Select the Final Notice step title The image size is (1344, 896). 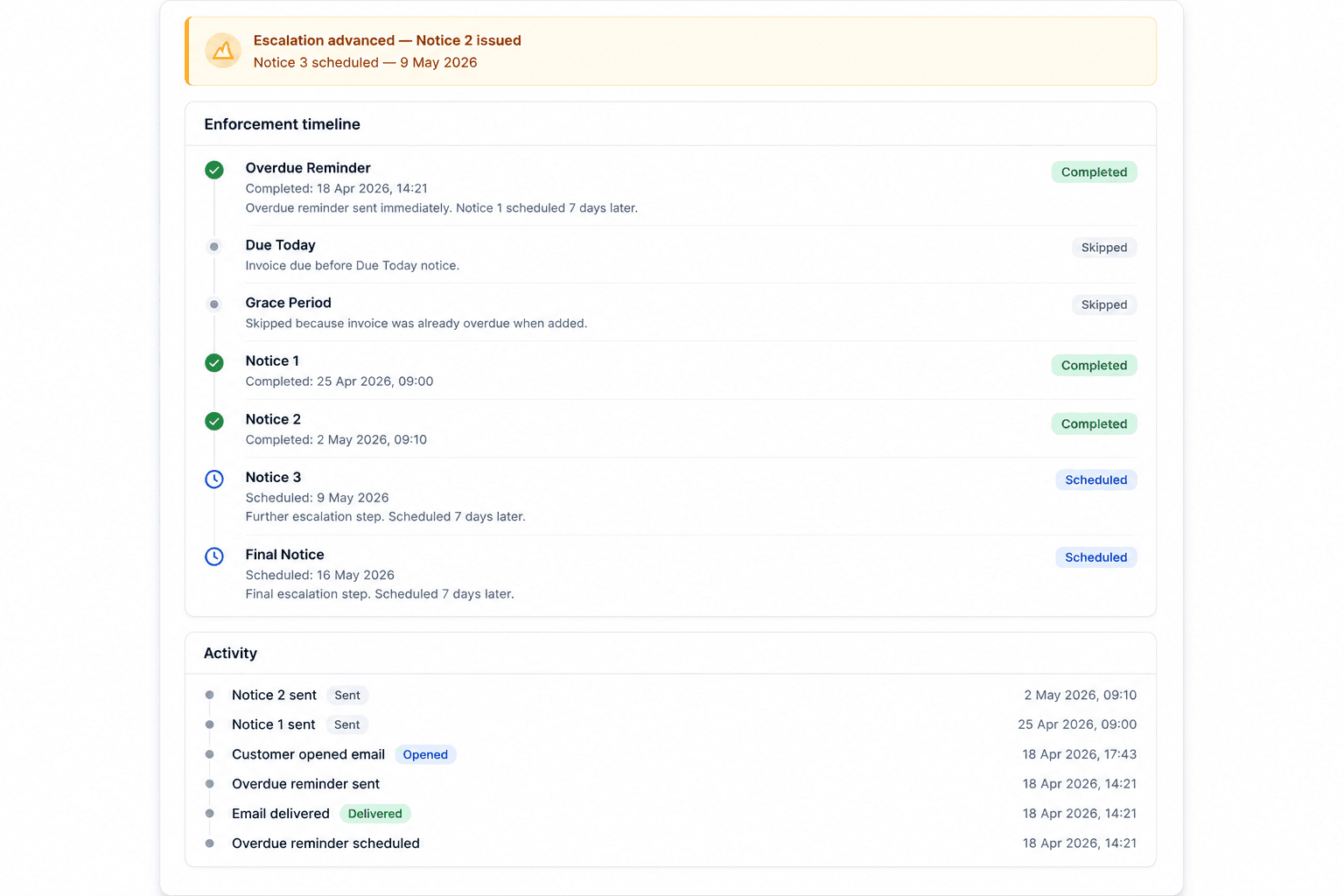coord(284,555)
